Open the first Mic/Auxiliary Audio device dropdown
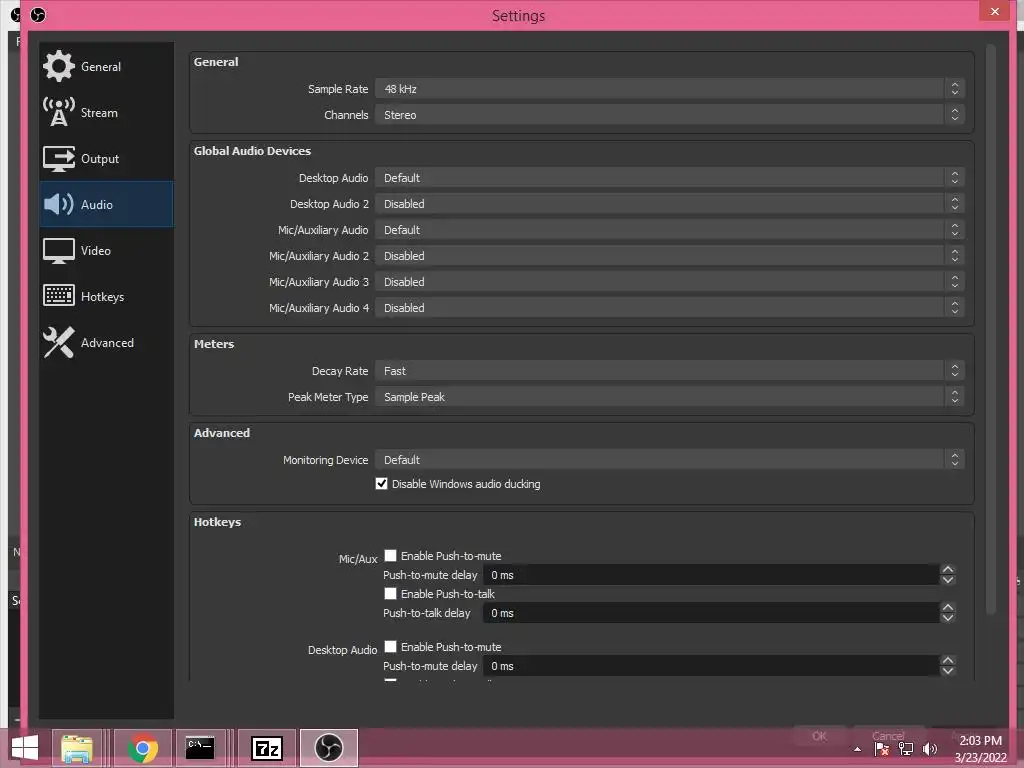Viewport: 1024px width, 768px height. (669, 230)
